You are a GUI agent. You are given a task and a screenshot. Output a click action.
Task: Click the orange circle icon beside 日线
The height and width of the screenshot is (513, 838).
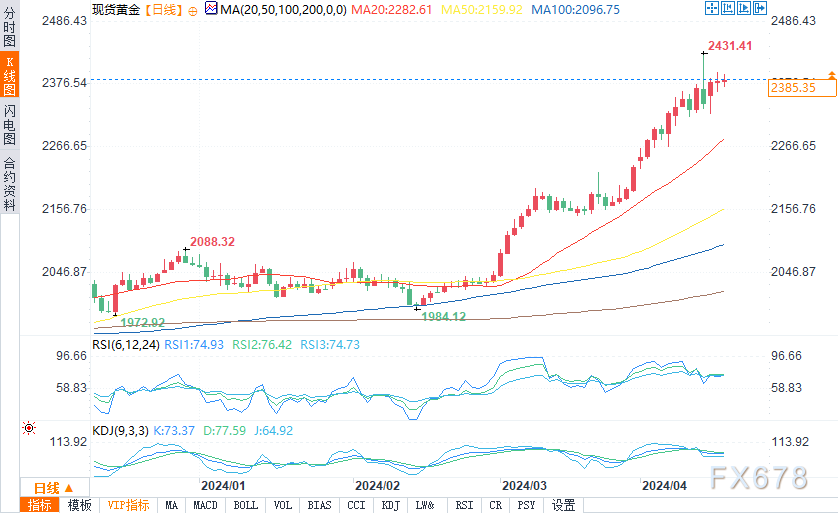click(193, 9)
